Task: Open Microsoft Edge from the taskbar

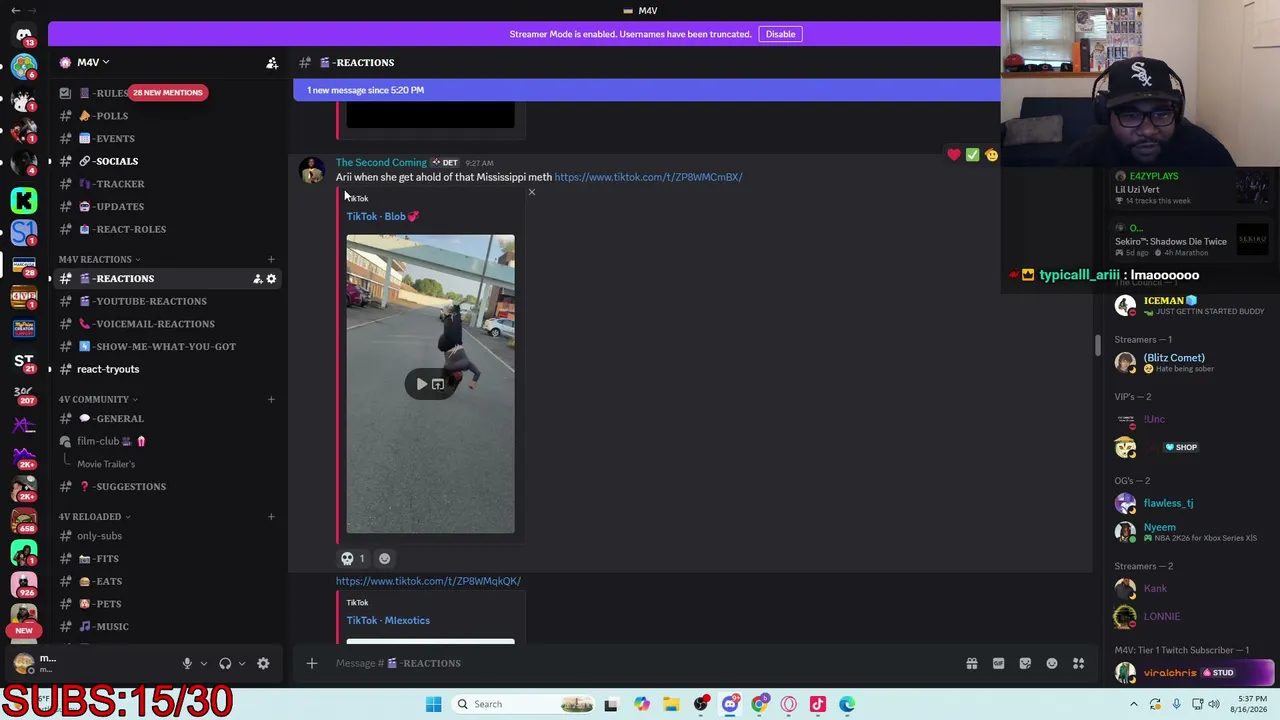Action: click(x=847, y=704)
